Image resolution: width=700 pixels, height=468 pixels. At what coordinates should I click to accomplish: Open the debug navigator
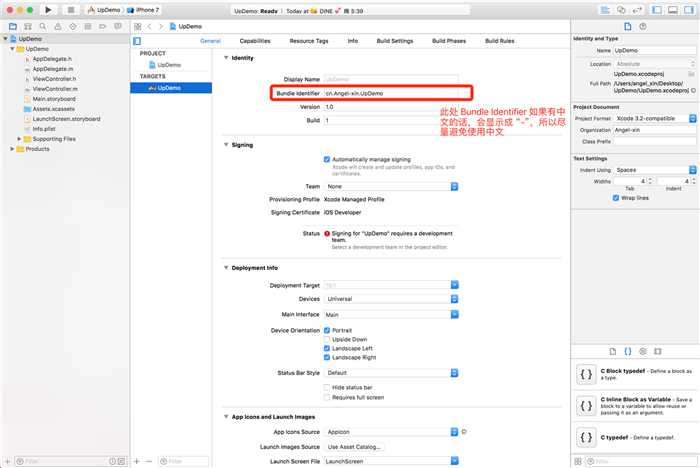coord(88,27)
